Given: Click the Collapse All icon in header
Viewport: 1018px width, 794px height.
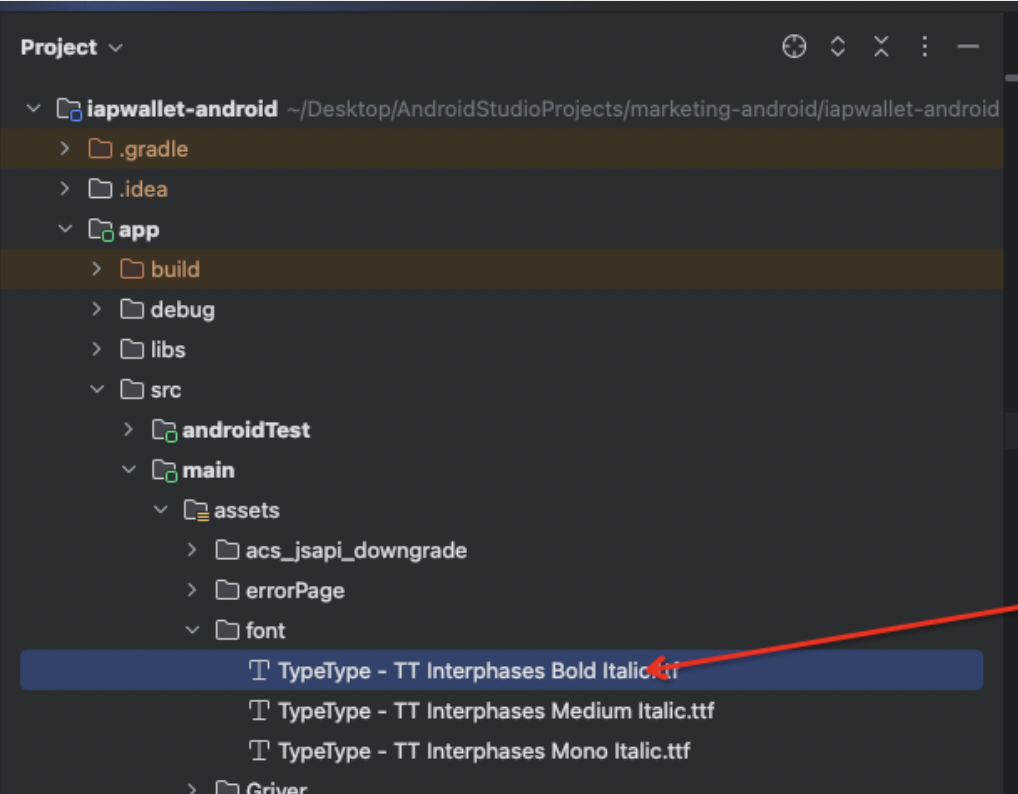Looking at the screenshot, I should [881, 47].
